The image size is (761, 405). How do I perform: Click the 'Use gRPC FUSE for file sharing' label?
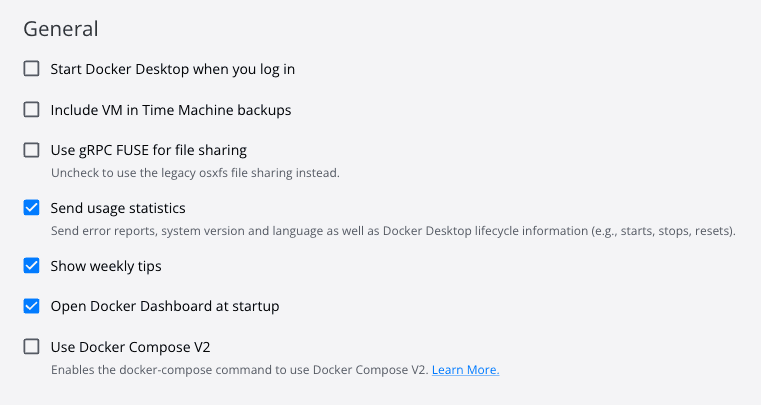[x=148, y=151]
